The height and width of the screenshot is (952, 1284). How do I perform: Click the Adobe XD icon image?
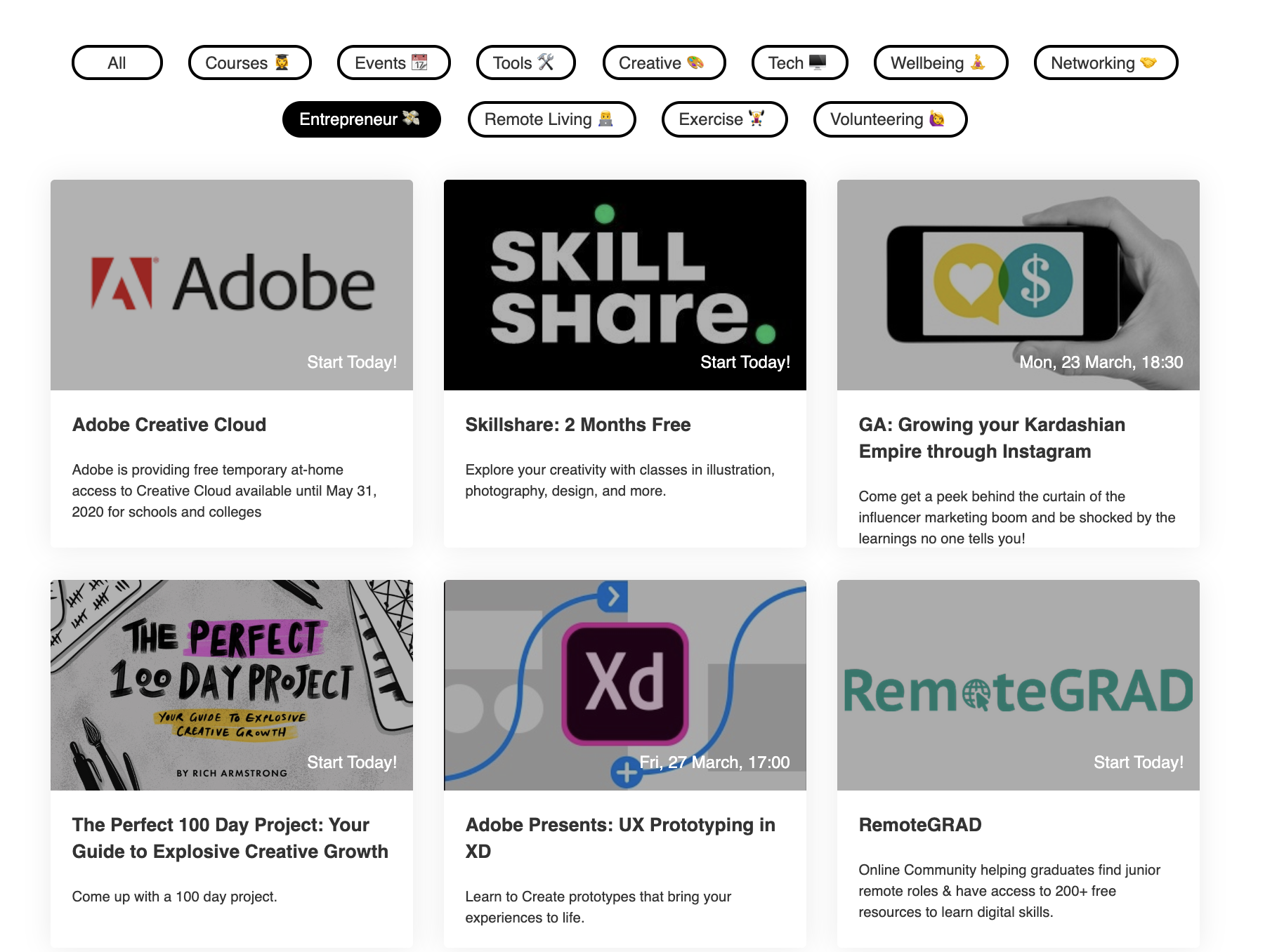coord(625,685)
